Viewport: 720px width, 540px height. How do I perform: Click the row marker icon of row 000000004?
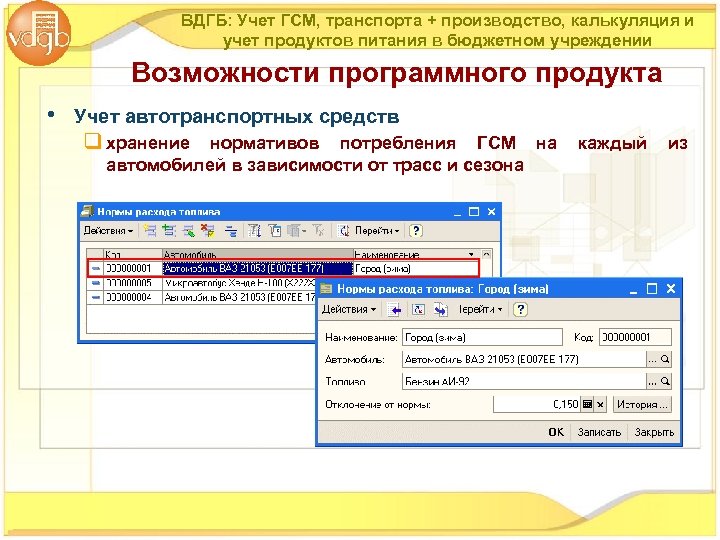[96, 298]
